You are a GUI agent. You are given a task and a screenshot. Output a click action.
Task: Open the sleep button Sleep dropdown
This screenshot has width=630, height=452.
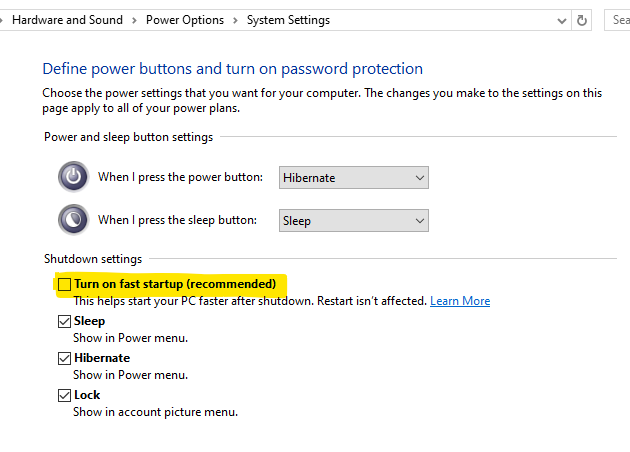354,221
